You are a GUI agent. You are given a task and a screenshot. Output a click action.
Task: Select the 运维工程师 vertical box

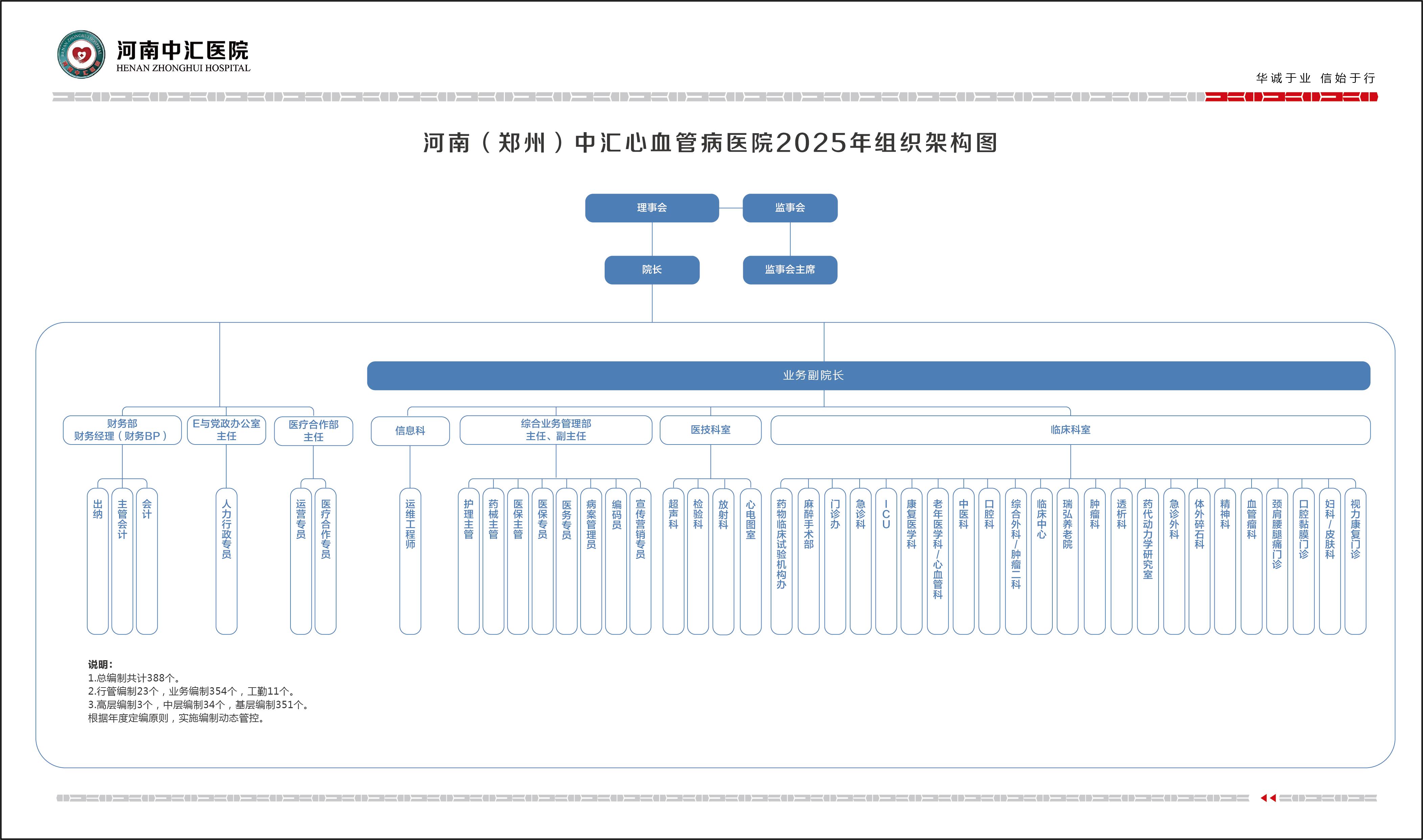pos(410,560)
